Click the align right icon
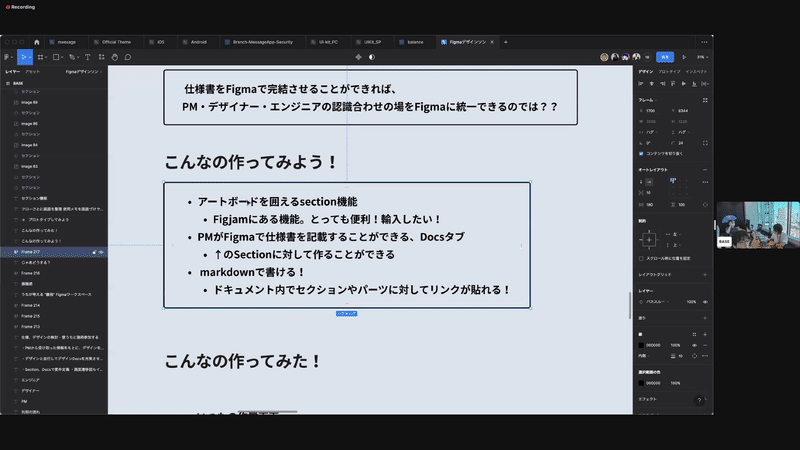Screen dimensions: 800x450 [x=662, y=84]
